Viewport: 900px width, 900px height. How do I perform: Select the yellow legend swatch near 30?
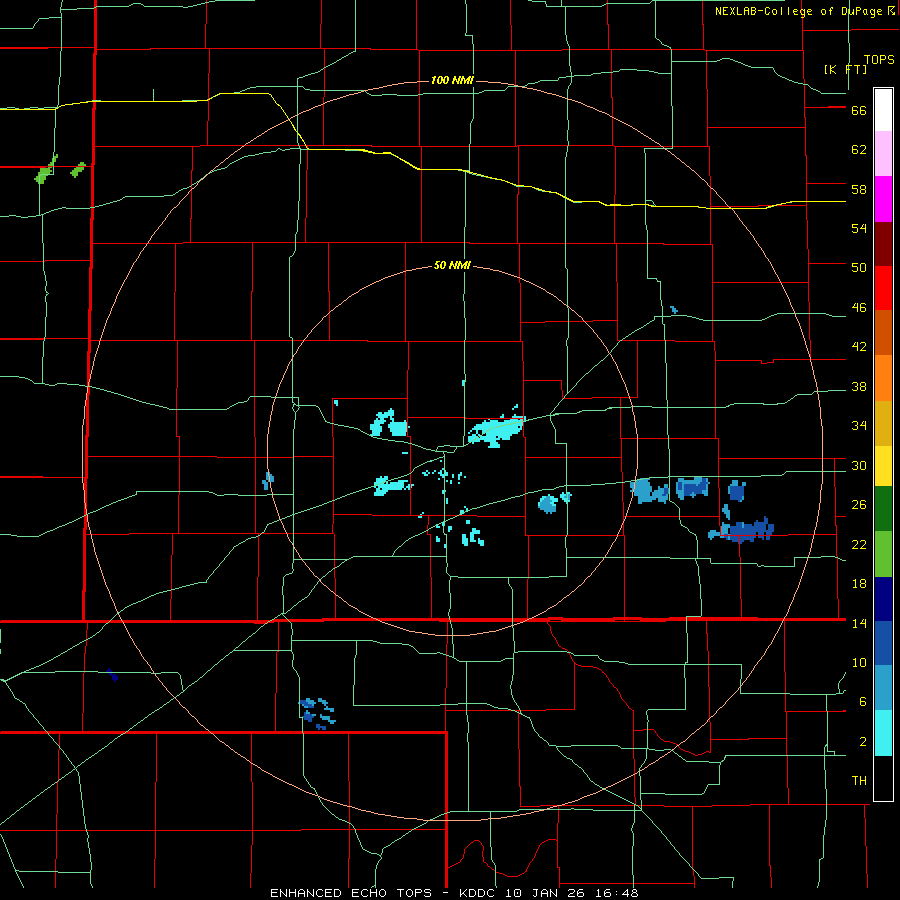(883, 466)
